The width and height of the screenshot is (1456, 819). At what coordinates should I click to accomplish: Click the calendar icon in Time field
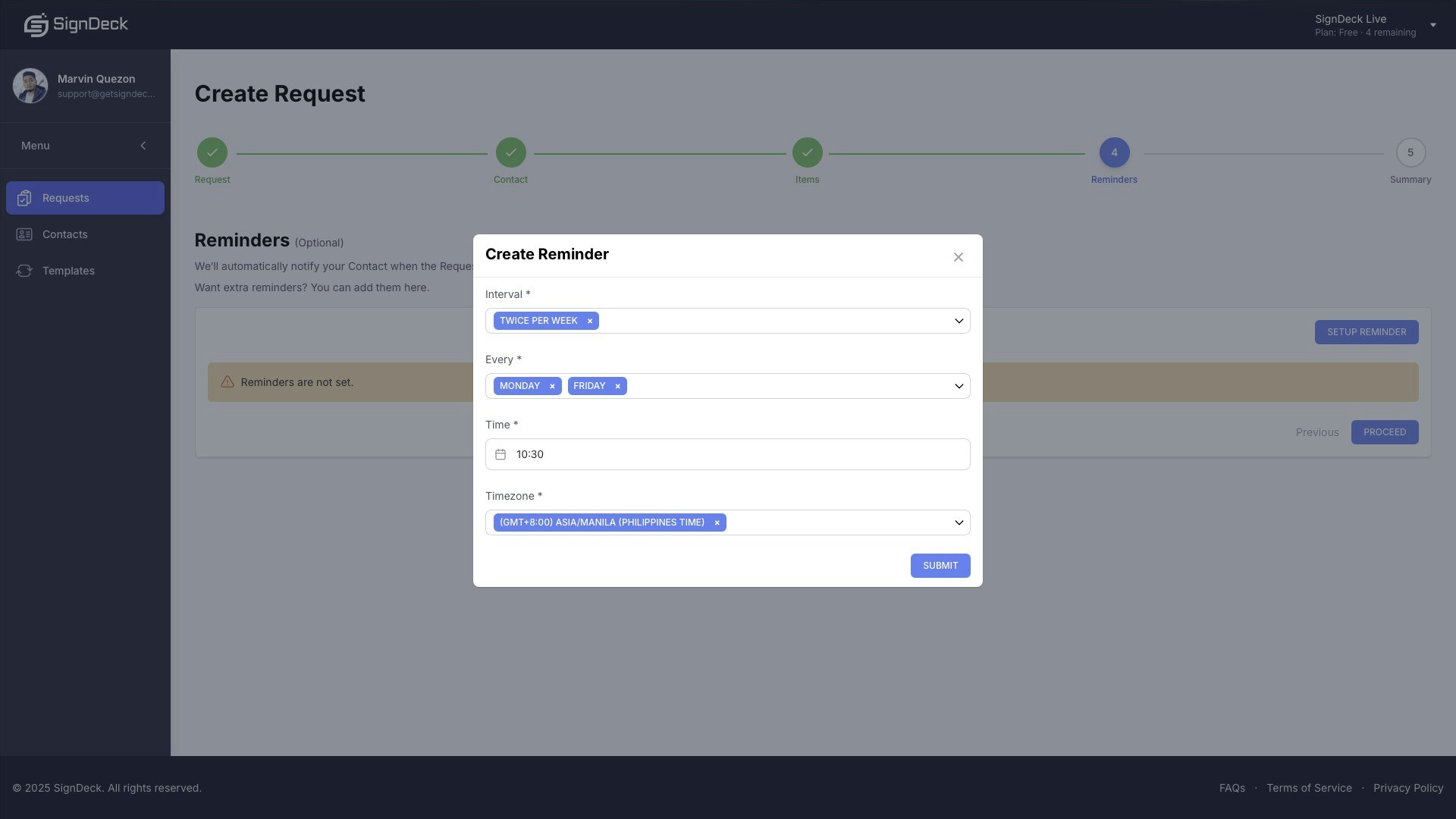(x=500, y=454)
